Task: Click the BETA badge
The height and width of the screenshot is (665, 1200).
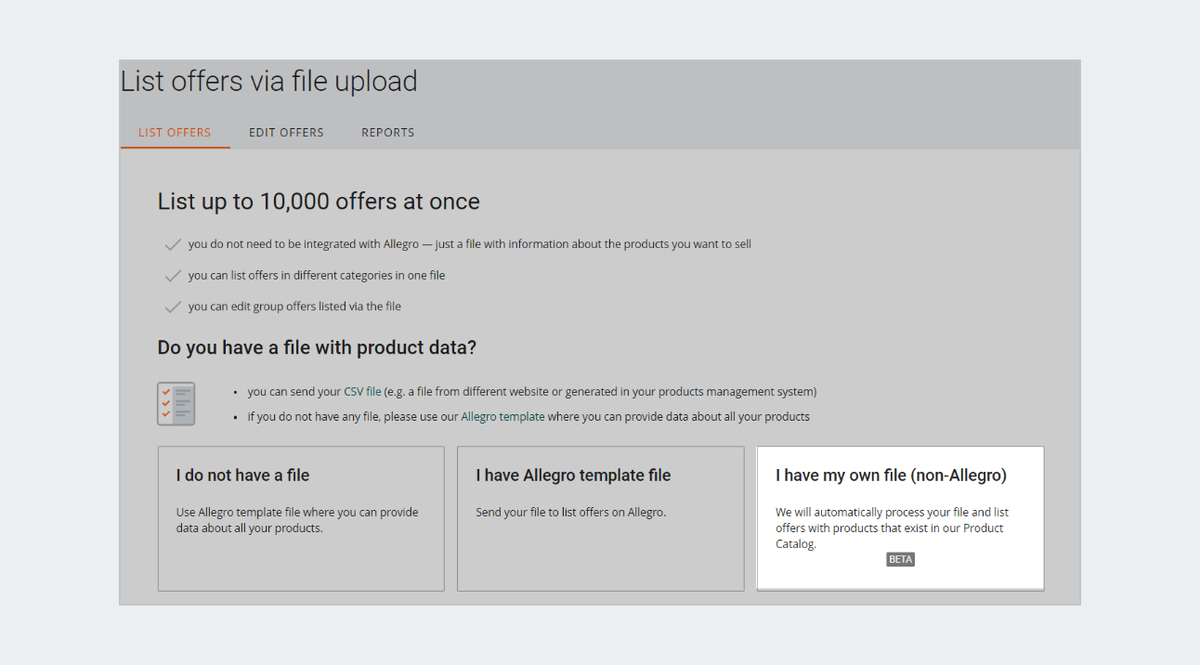Action: [900, 560]
